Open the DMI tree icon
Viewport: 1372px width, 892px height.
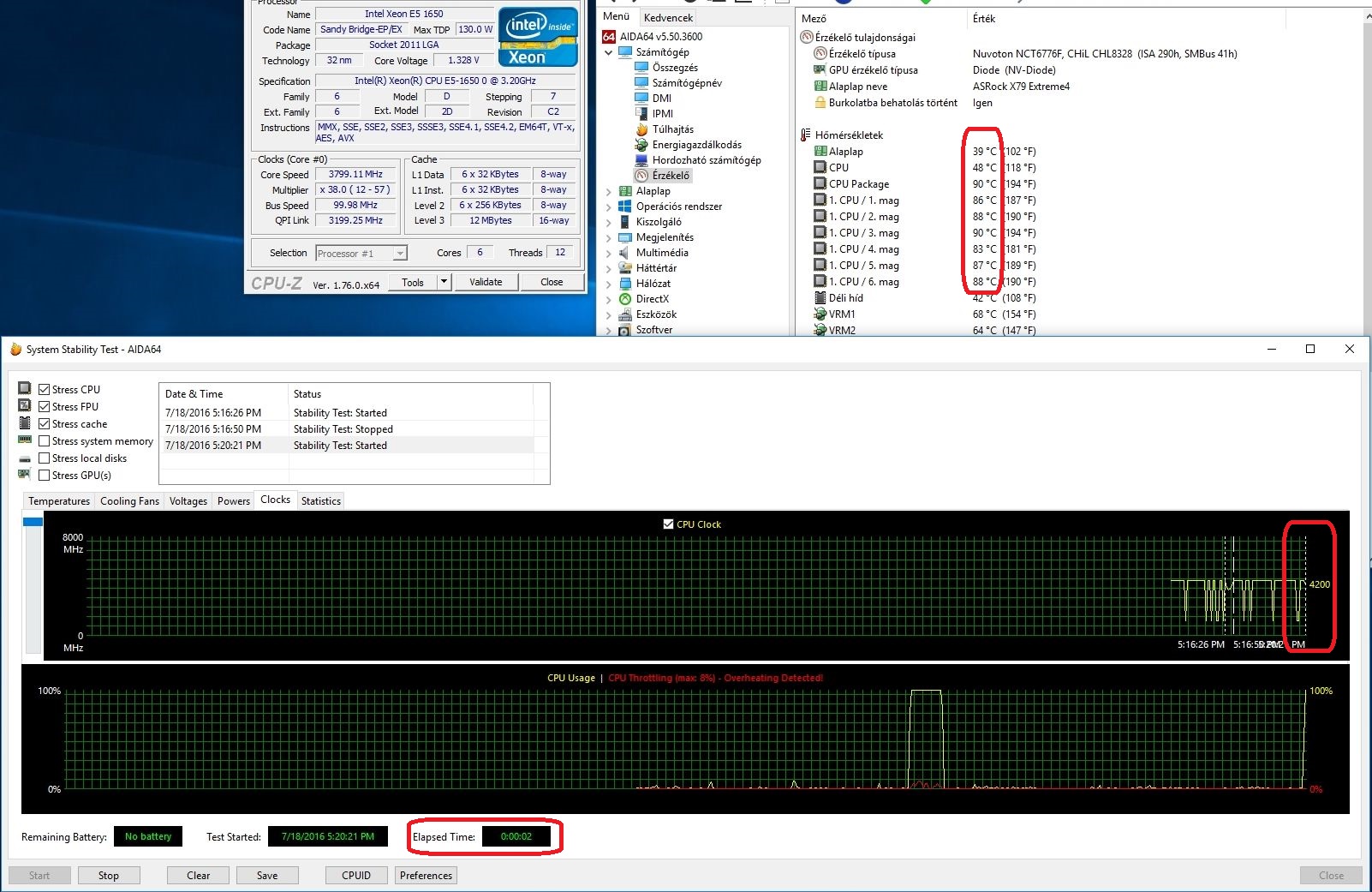coord(641,99)
